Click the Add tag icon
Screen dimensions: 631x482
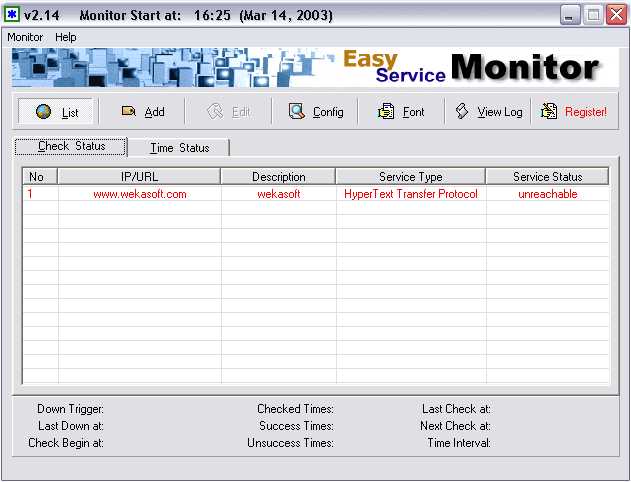(128, 111)
